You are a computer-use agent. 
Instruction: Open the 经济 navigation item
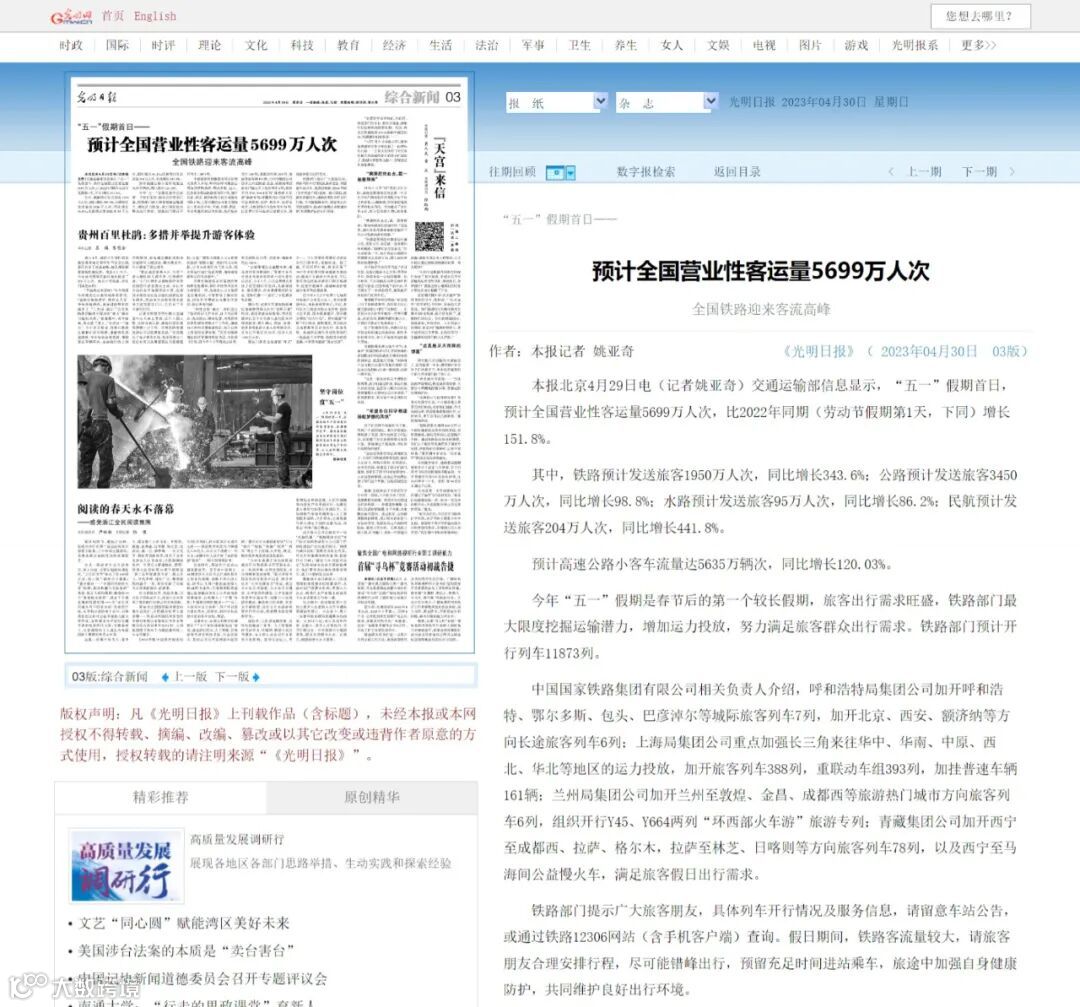(394, 45)
